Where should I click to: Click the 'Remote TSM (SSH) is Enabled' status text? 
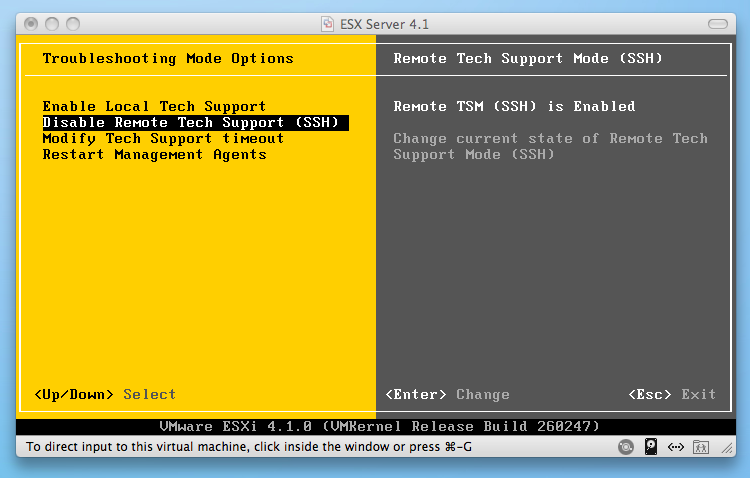click(x=514, y=106)
